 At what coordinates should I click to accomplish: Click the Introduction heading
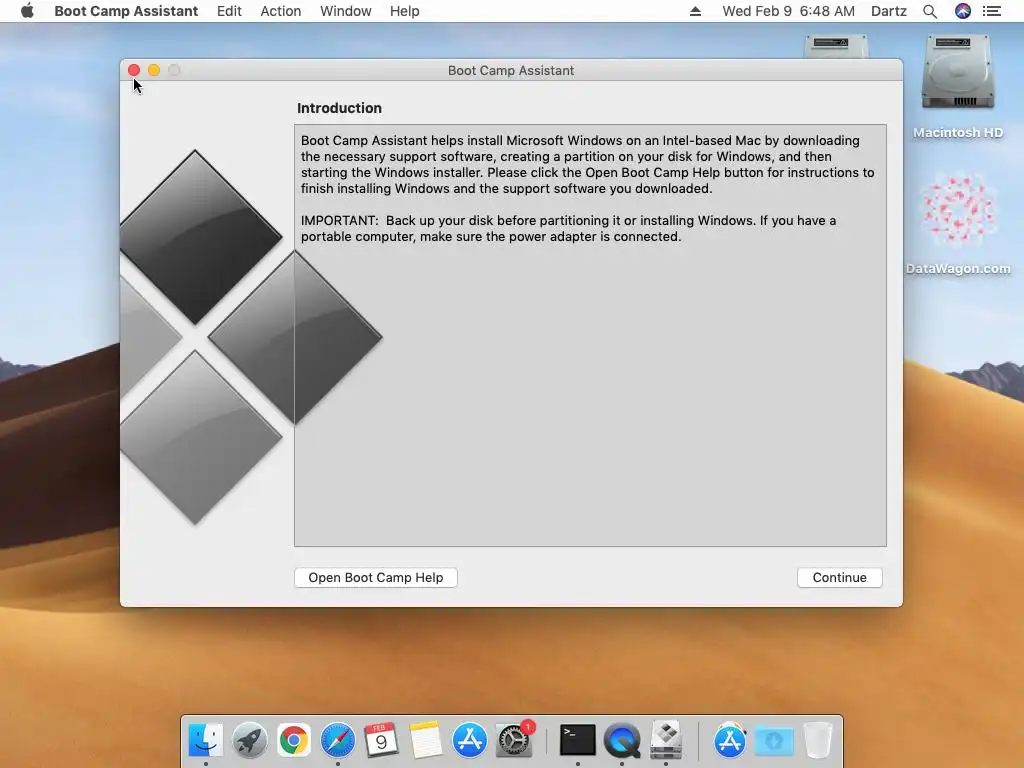(x=339, y=108)
